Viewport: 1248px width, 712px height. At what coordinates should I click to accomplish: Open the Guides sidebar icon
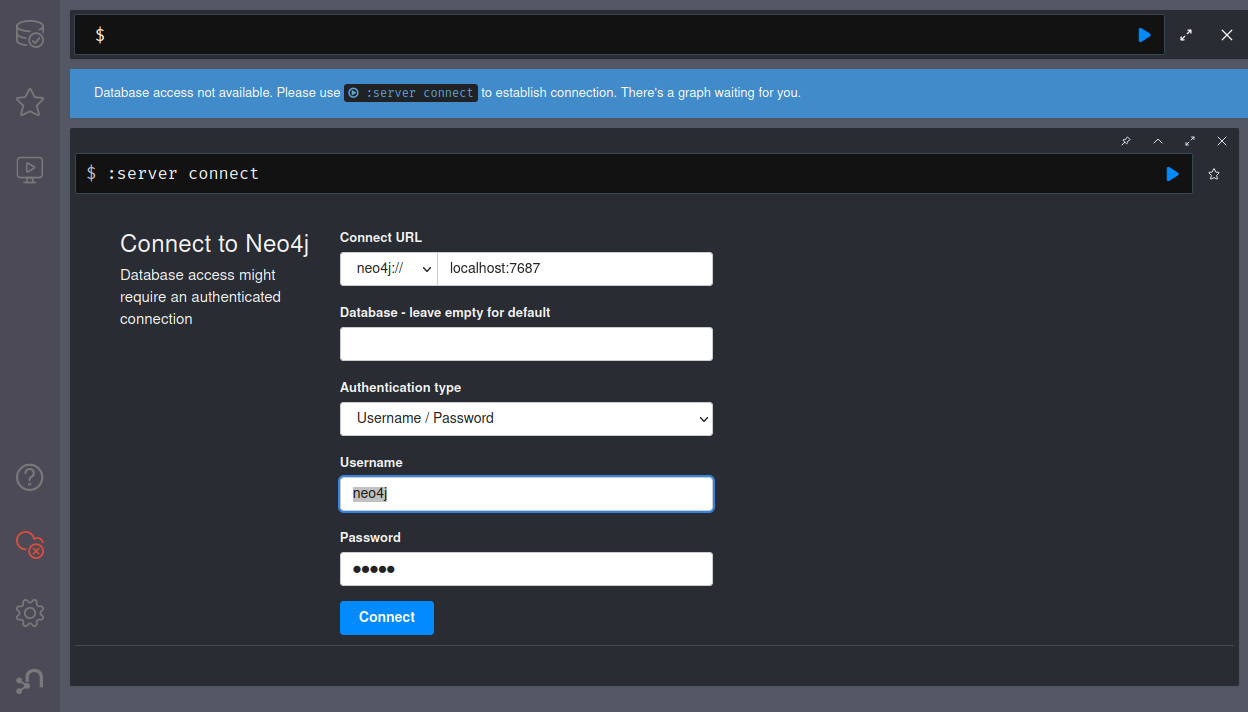[x=29, y=169]
